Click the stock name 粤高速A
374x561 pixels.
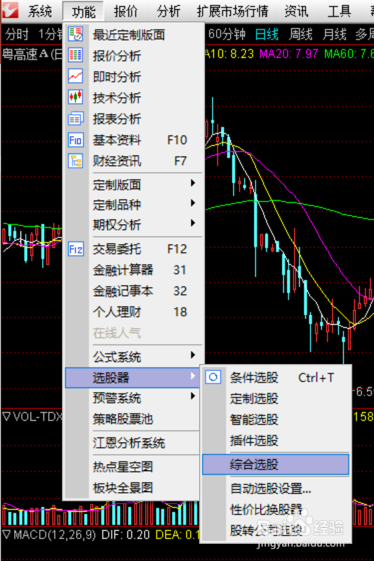(25, 54)
